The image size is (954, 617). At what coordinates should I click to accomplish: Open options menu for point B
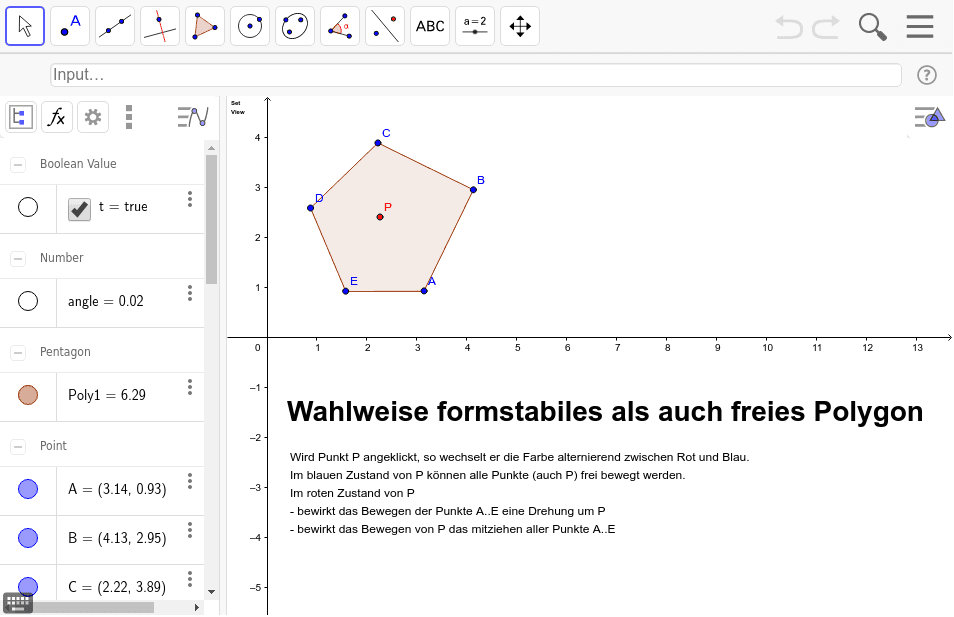point(190,530)
